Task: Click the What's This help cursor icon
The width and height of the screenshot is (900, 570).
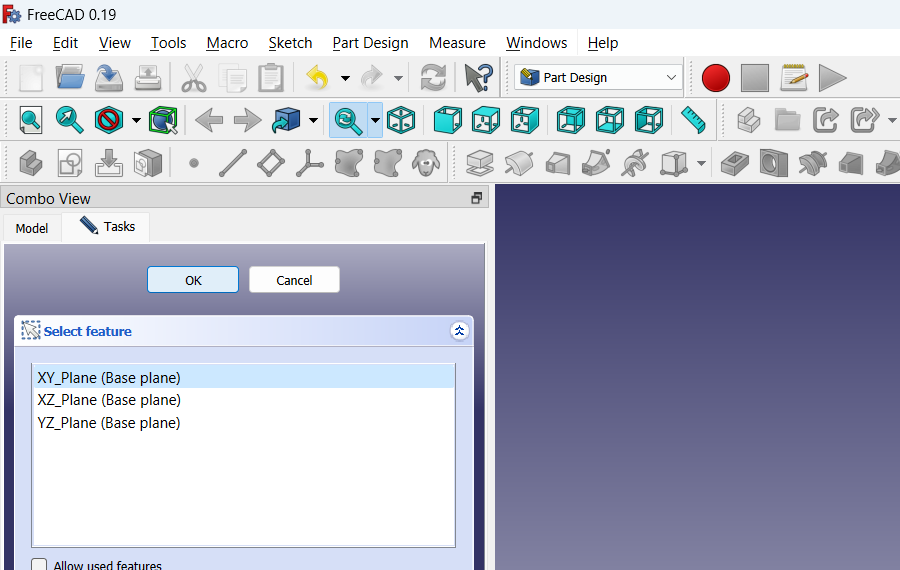Action: click(478, 77)
